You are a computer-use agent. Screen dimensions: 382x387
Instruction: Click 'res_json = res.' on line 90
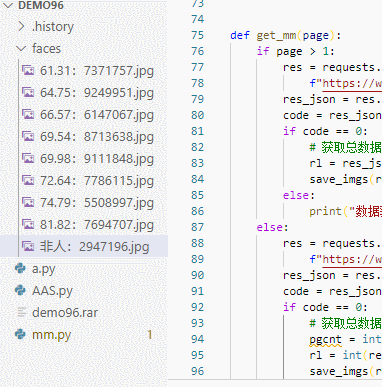(332, 276)
